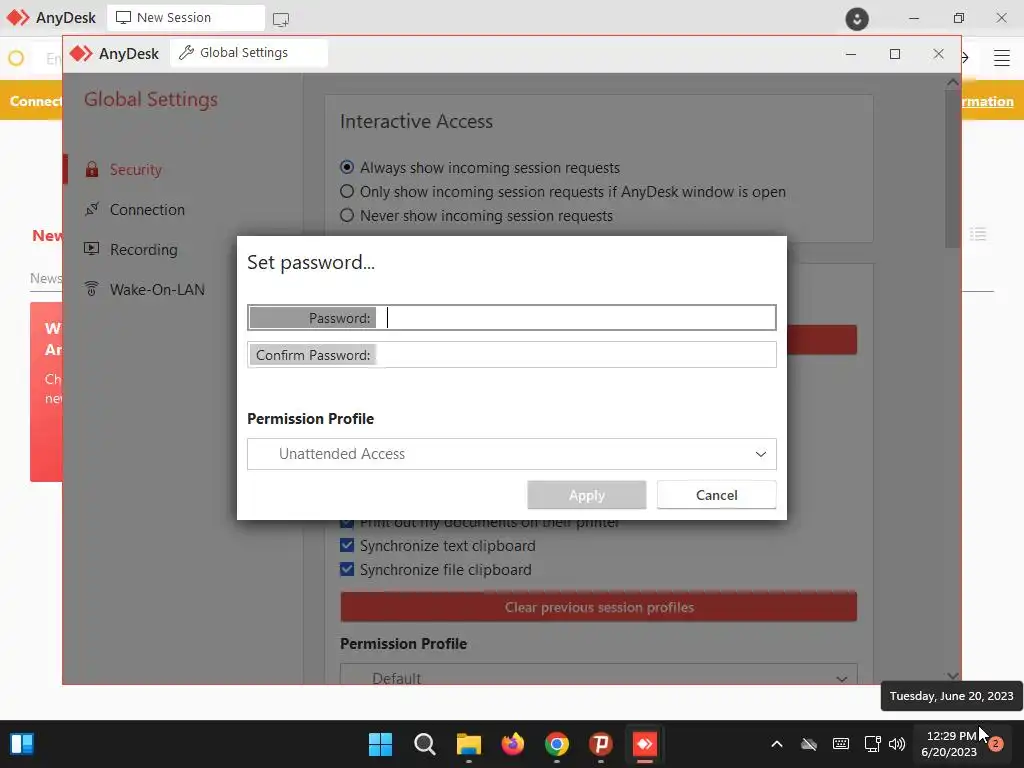Click the yellow status circle icon in AnyDesk main window
1024x768 pixels.
pos(16,58)
